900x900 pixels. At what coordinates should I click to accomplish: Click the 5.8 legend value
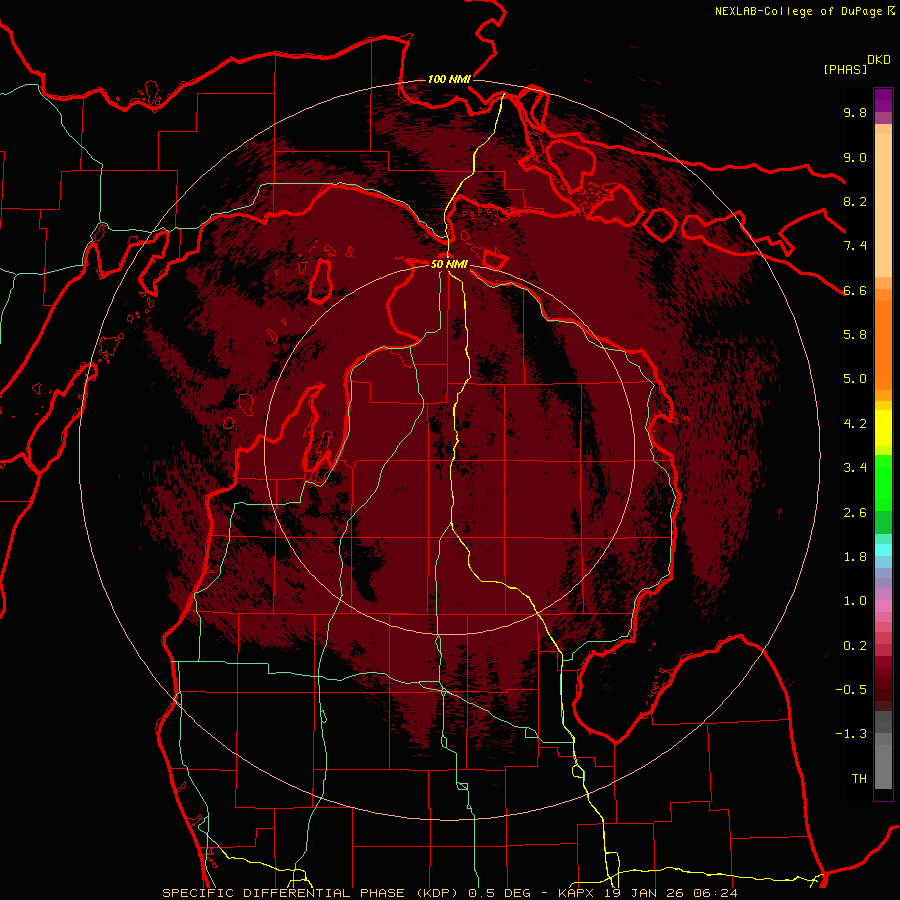coord(855,335)
